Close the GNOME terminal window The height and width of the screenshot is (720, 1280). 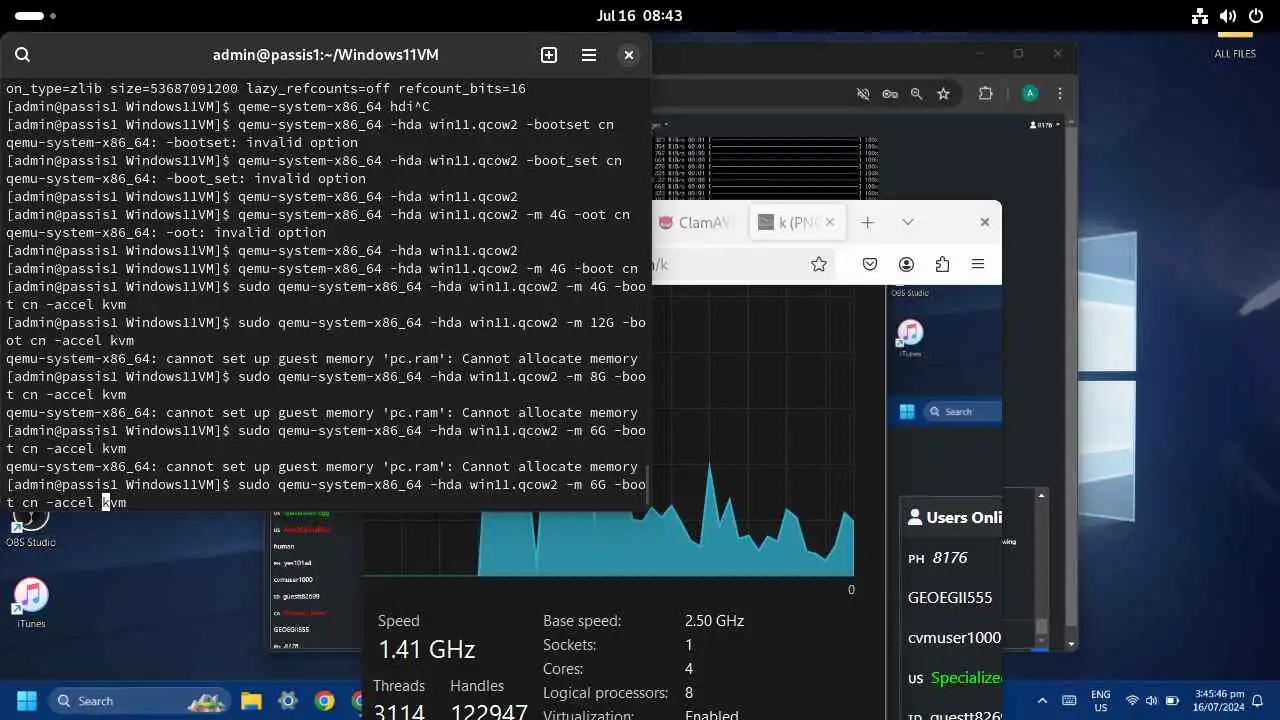tap(629, 55)
